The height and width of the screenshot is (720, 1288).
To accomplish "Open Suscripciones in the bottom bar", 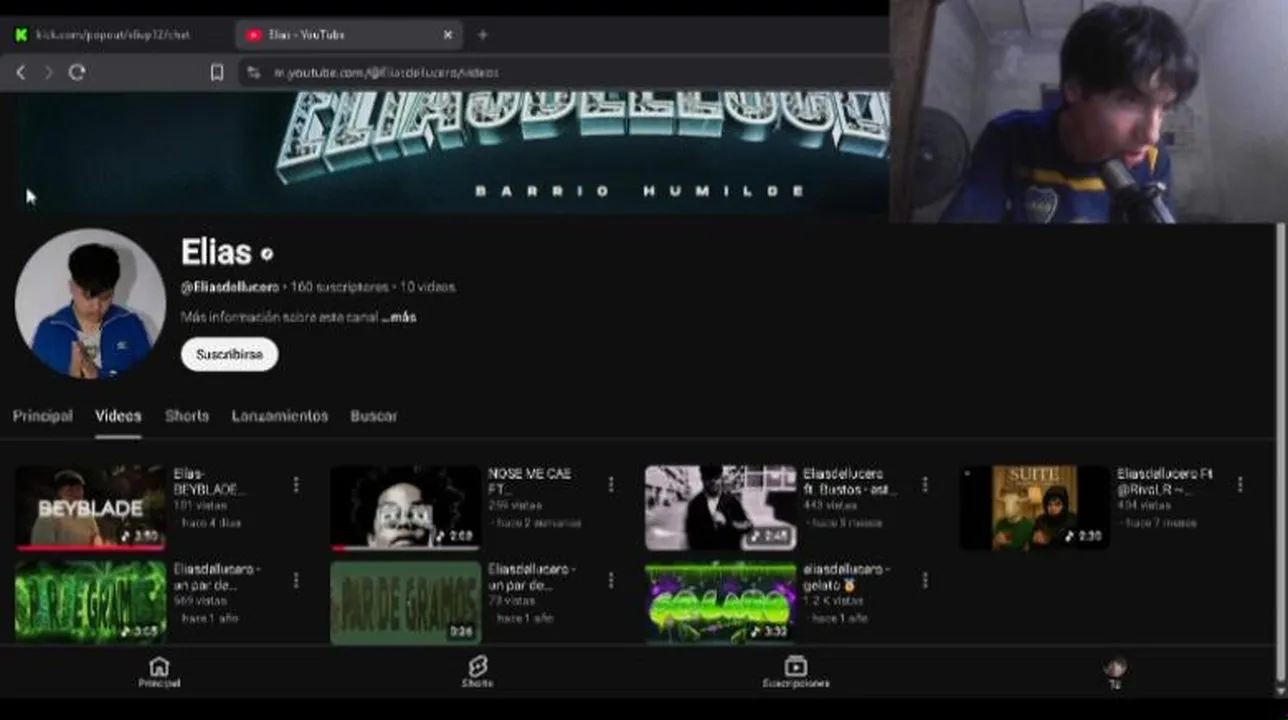I will [x=796, y=673].
